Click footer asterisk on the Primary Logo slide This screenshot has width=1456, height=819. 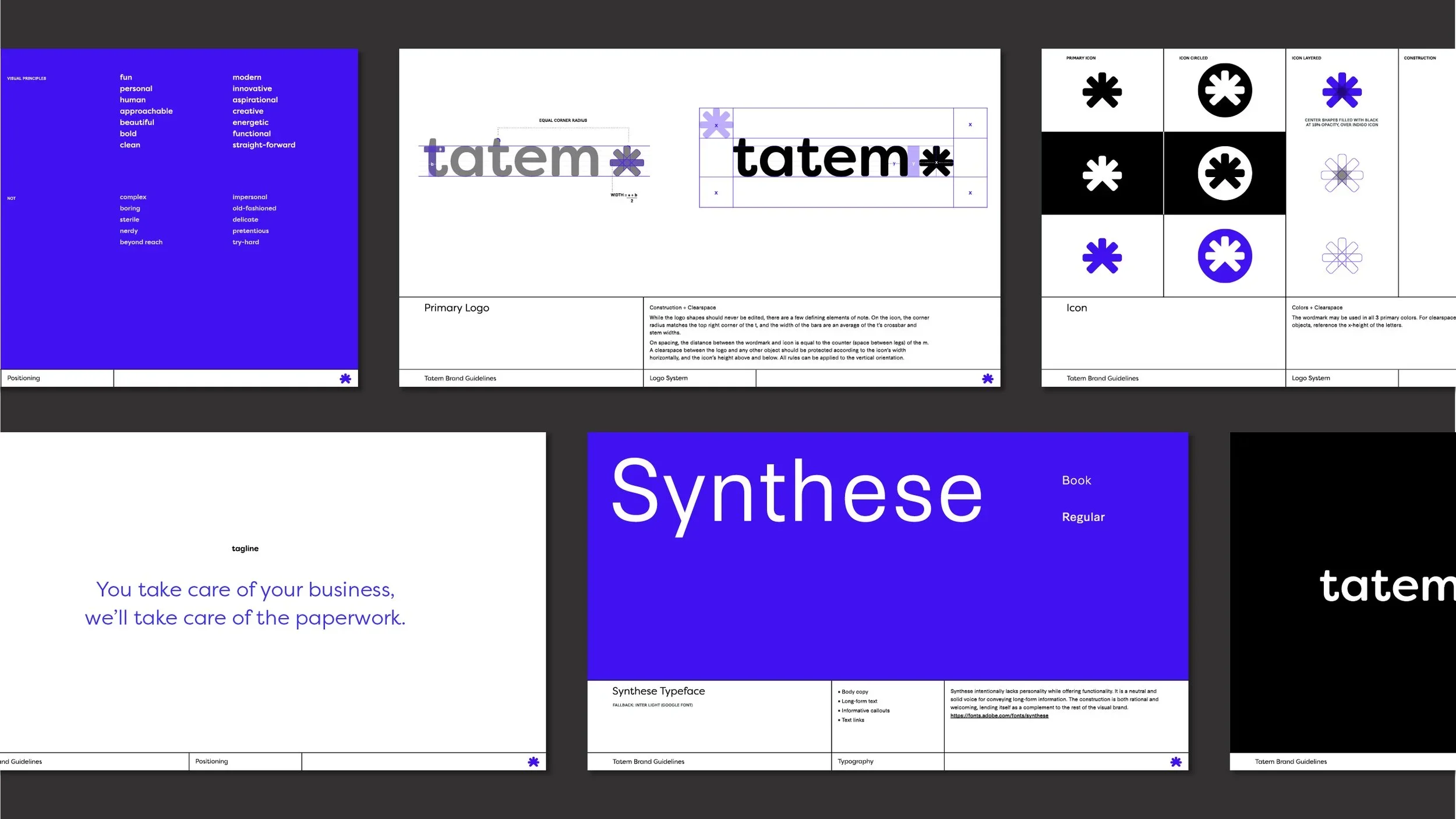click(x=988, y=379)
